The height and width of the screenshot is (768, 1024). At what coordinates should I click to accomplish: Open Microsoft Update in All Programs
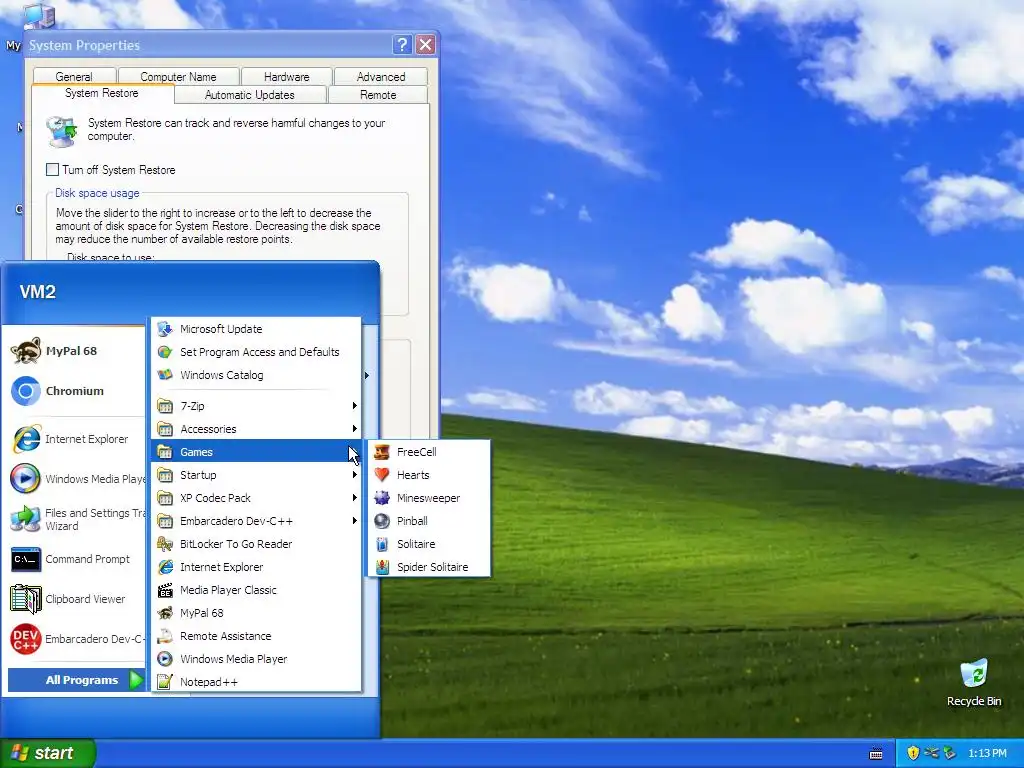point(257,329)
